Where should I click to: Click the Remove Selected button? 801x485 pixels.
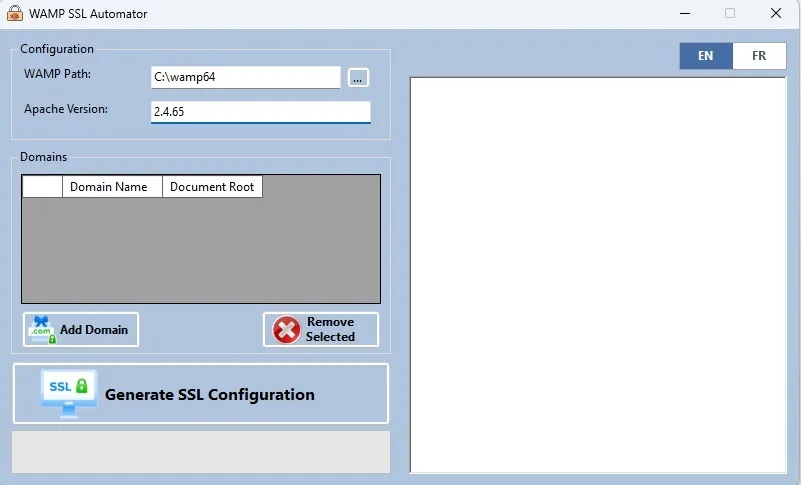click(x=321, y=330)
